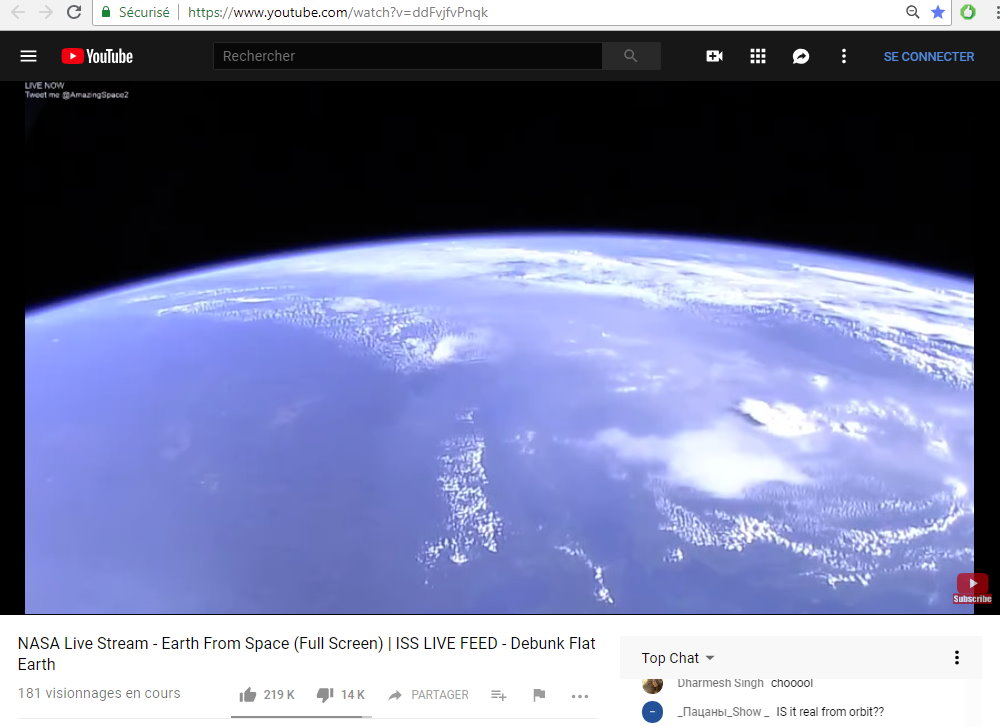Open the upload video camera icon
The image size is (1000, 727).
pos(714,56)
